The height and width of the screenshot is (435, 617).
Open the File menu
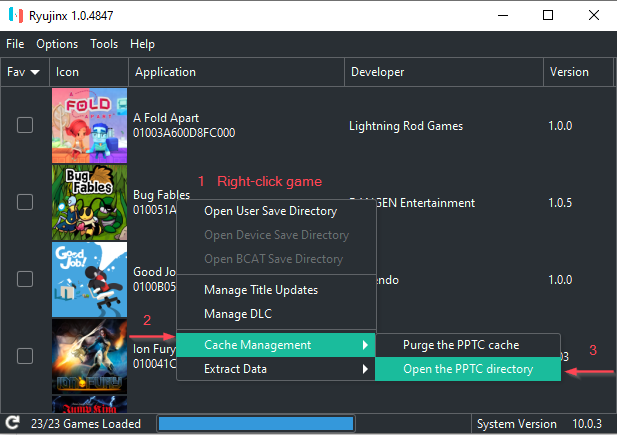[x=15, y=44]
